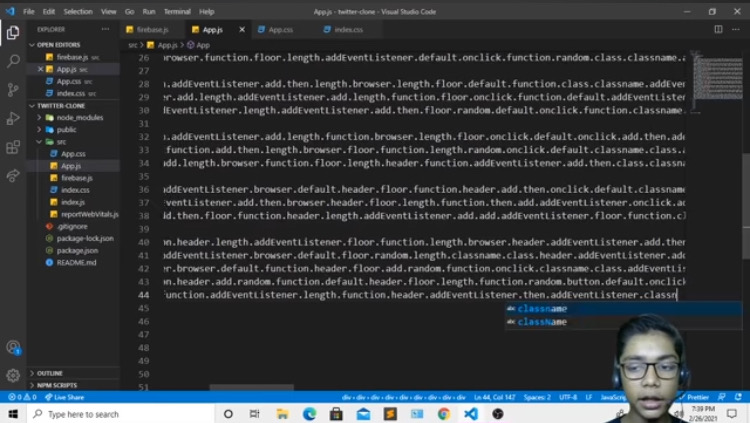Open README.md in the explorer

pyautogui.click(x=76, y=263)
